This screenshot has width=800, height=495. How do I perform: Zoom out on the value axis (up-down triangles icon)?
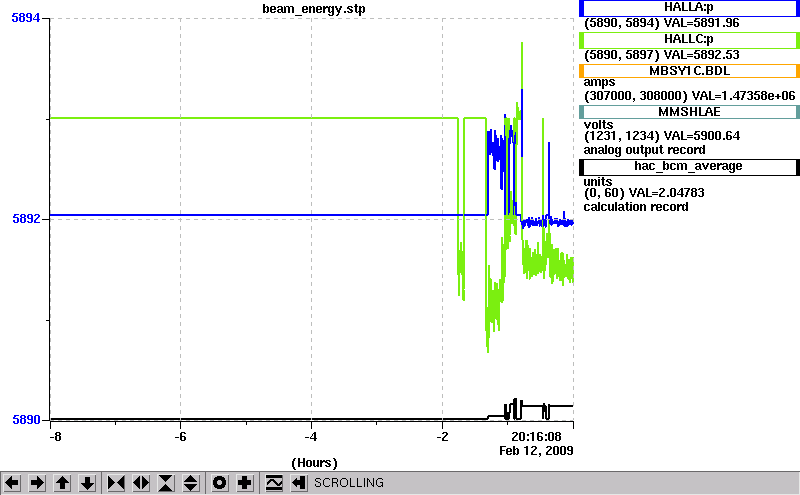click(191, 483)
